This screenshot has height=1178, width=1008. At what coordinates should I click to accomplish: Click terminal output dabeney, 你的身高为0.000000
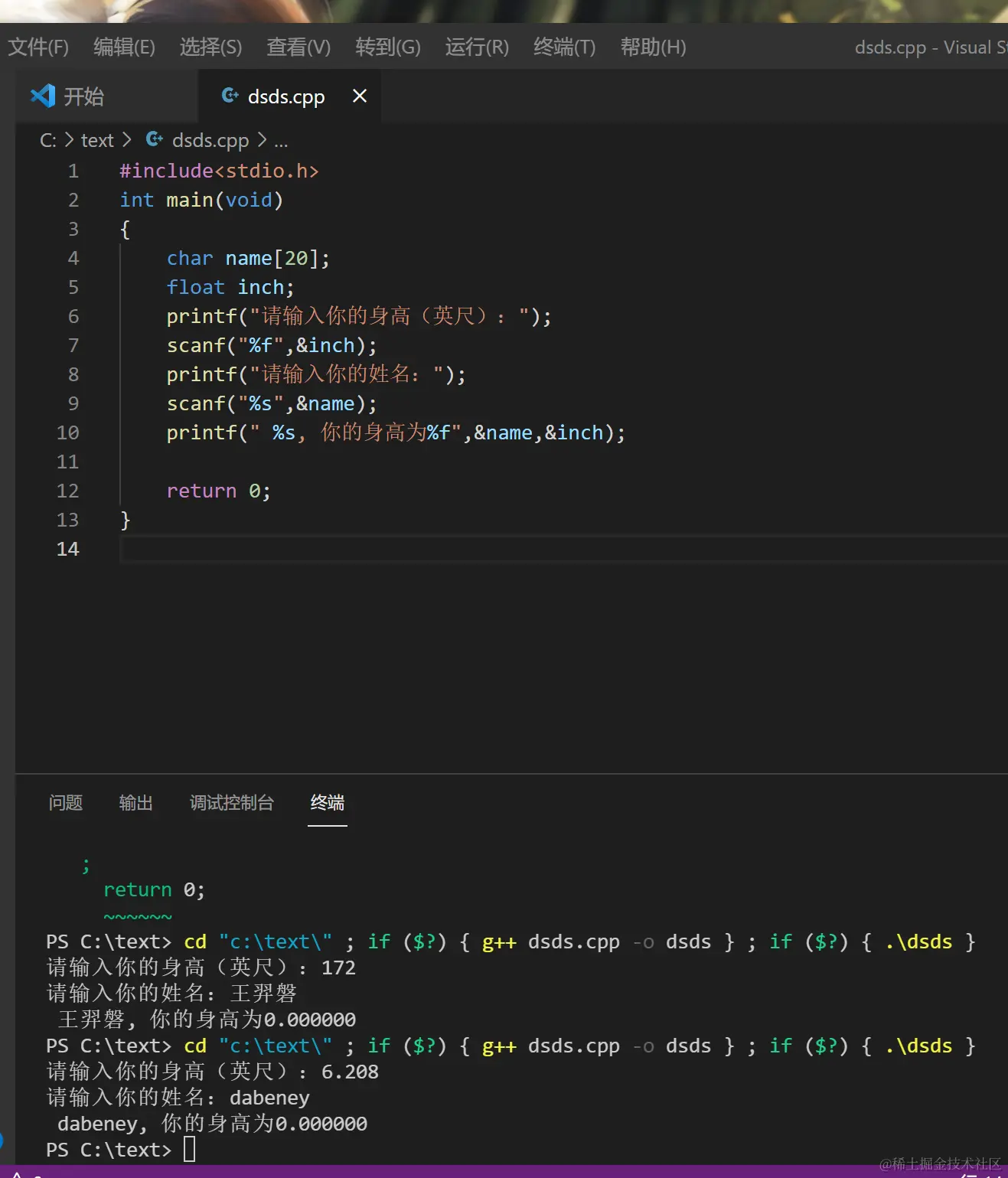point(212,1124)
